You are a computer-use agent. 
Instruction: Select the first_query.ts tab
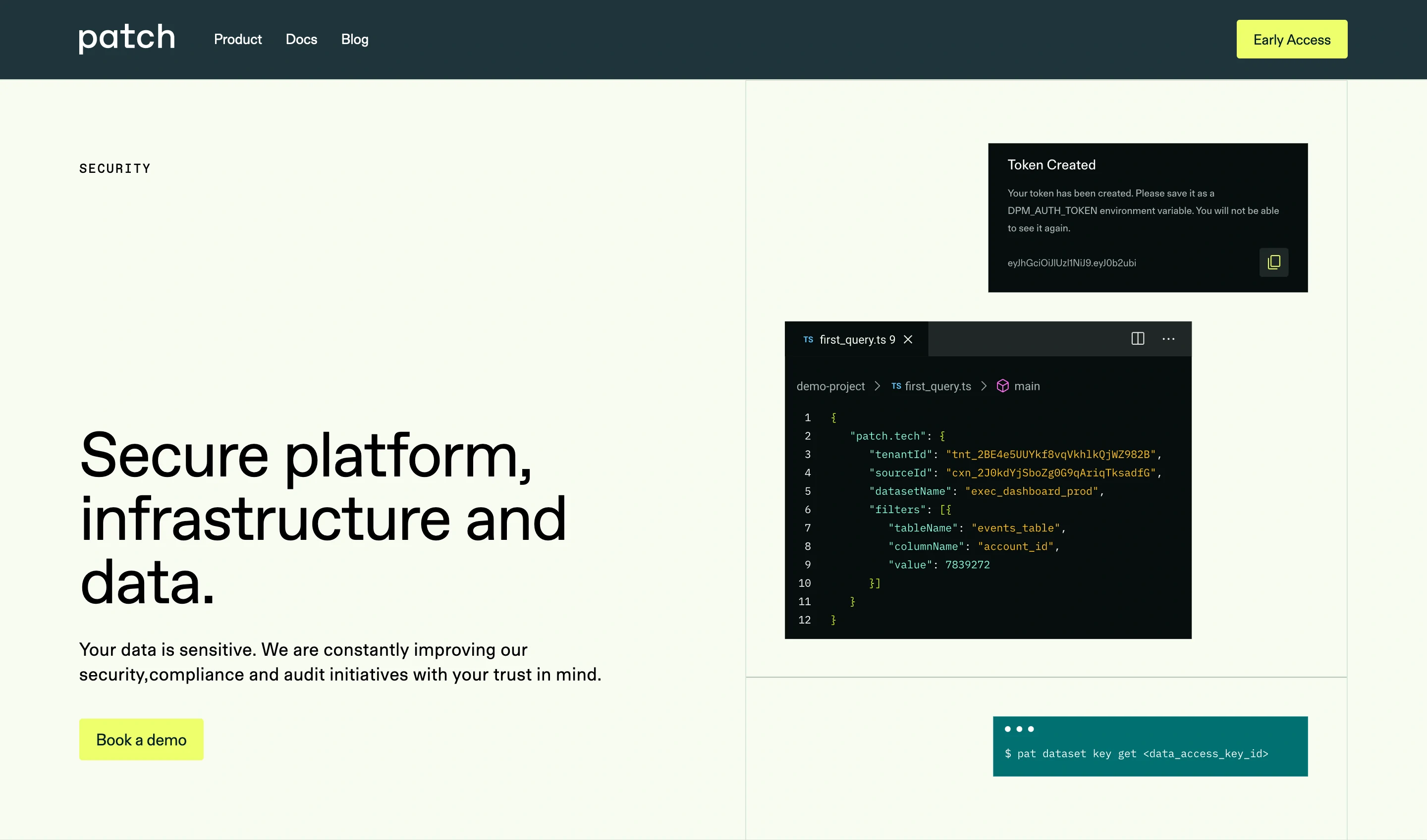(x=857, y=340)
